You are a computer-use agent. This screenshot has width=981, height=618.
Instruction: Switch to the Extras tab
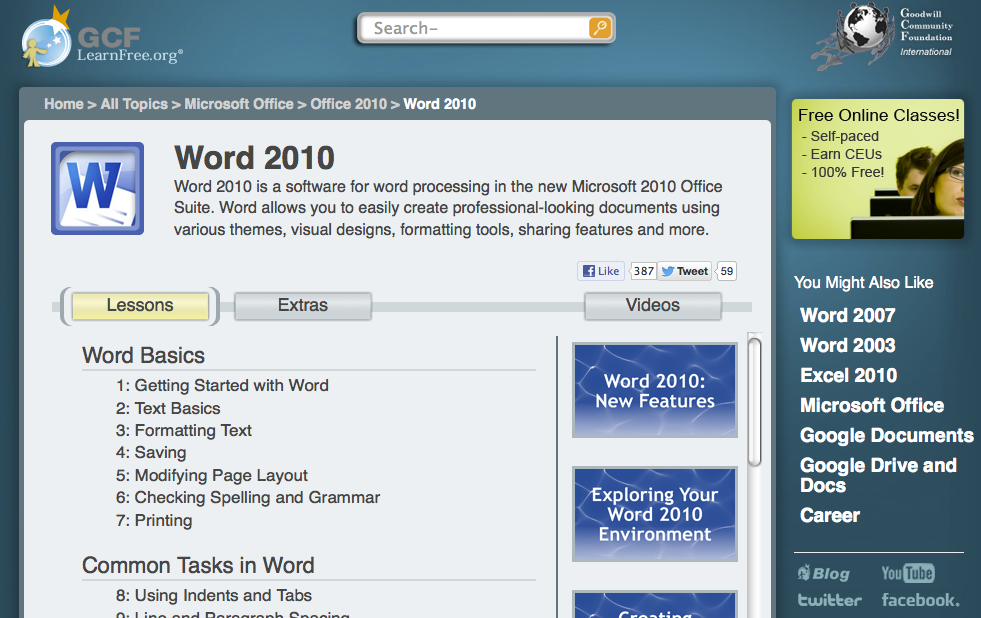[303, 306]
